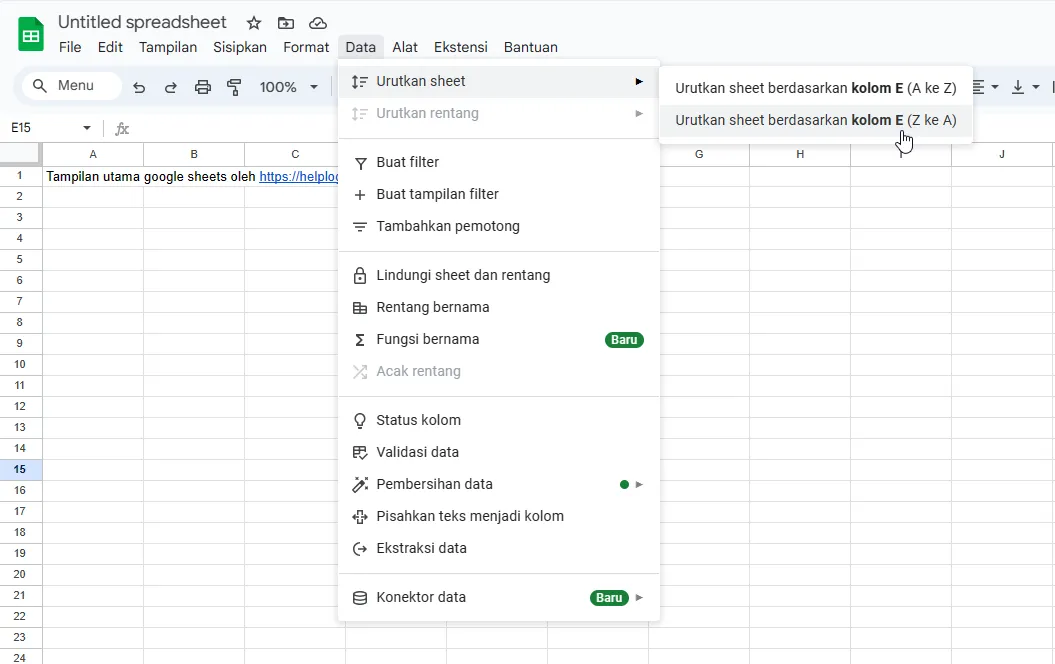Star the Untitled spreadsheet document
The image size is (1055, 664).
tap(254, 23)
